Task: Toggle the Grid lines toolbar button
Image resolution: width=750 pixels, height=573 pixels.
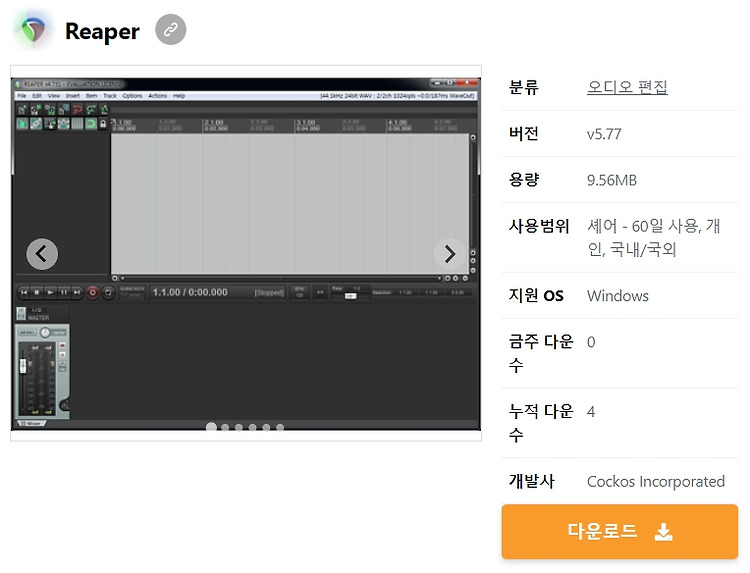Action: click(77, 123)
